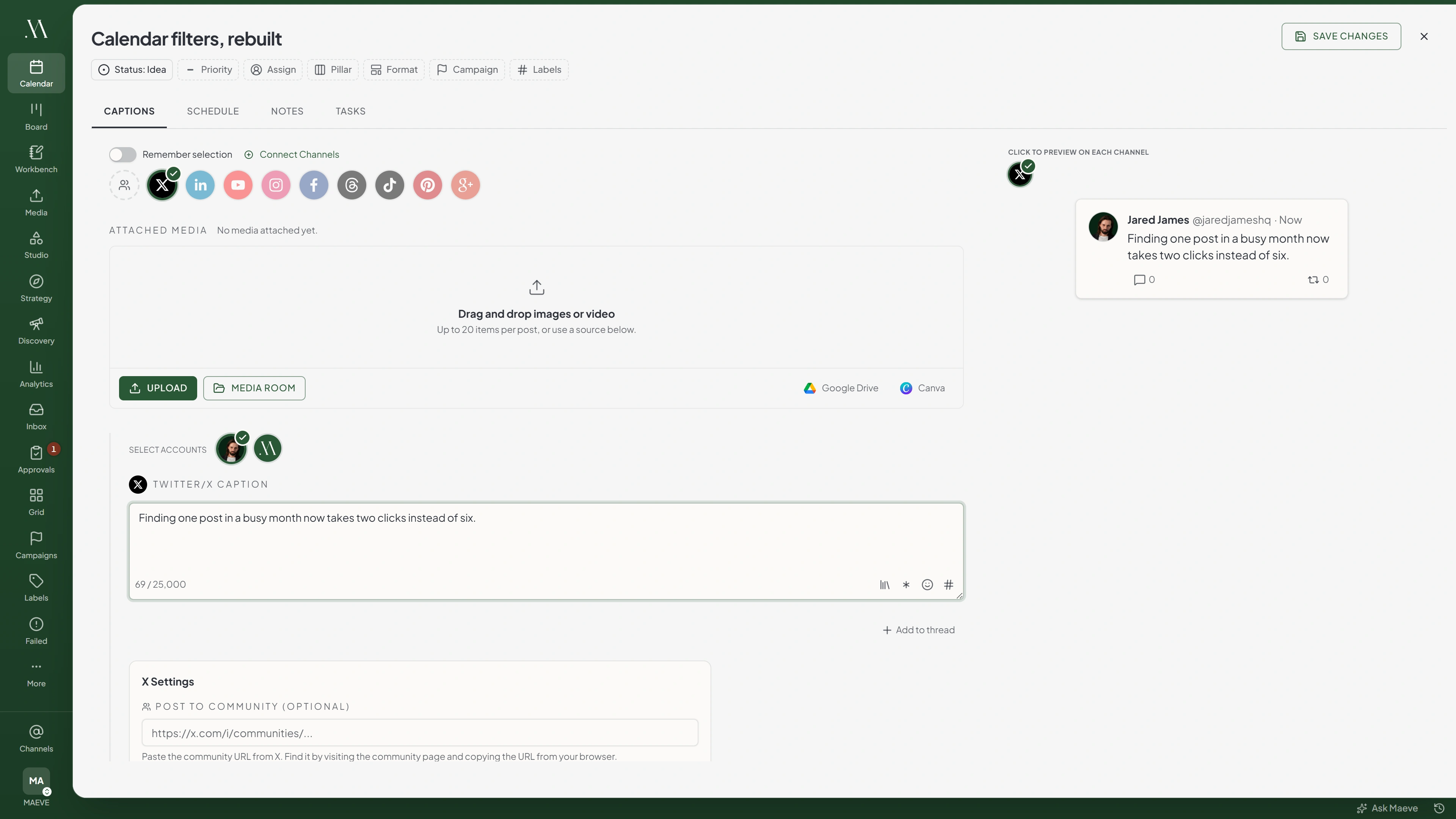Open the emoji picker in caption
Viewport: 1456px width, 819px height.
point(927,585)
